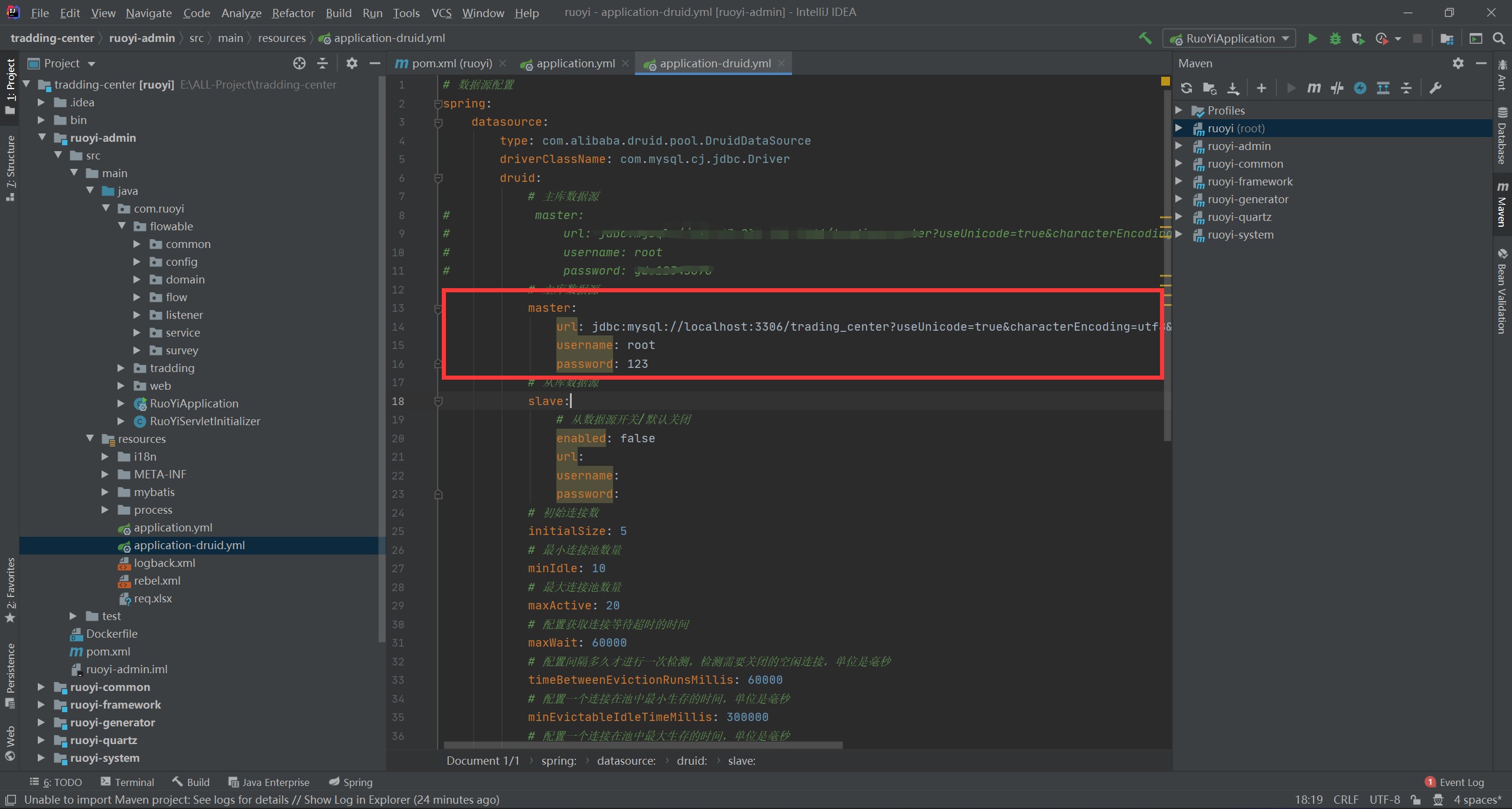Image resolution: width=1512 pixels, height=809 pixels.
Task: Click the green Run button
Action: pos(1312,38)
